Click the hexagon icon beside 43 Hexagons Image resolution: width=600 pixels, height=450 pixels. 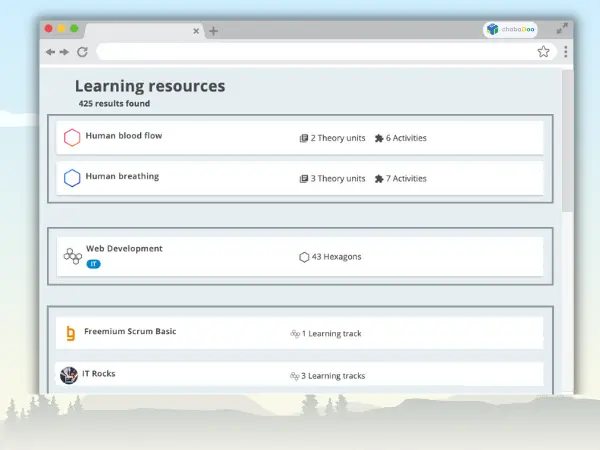tap(304, 257)
